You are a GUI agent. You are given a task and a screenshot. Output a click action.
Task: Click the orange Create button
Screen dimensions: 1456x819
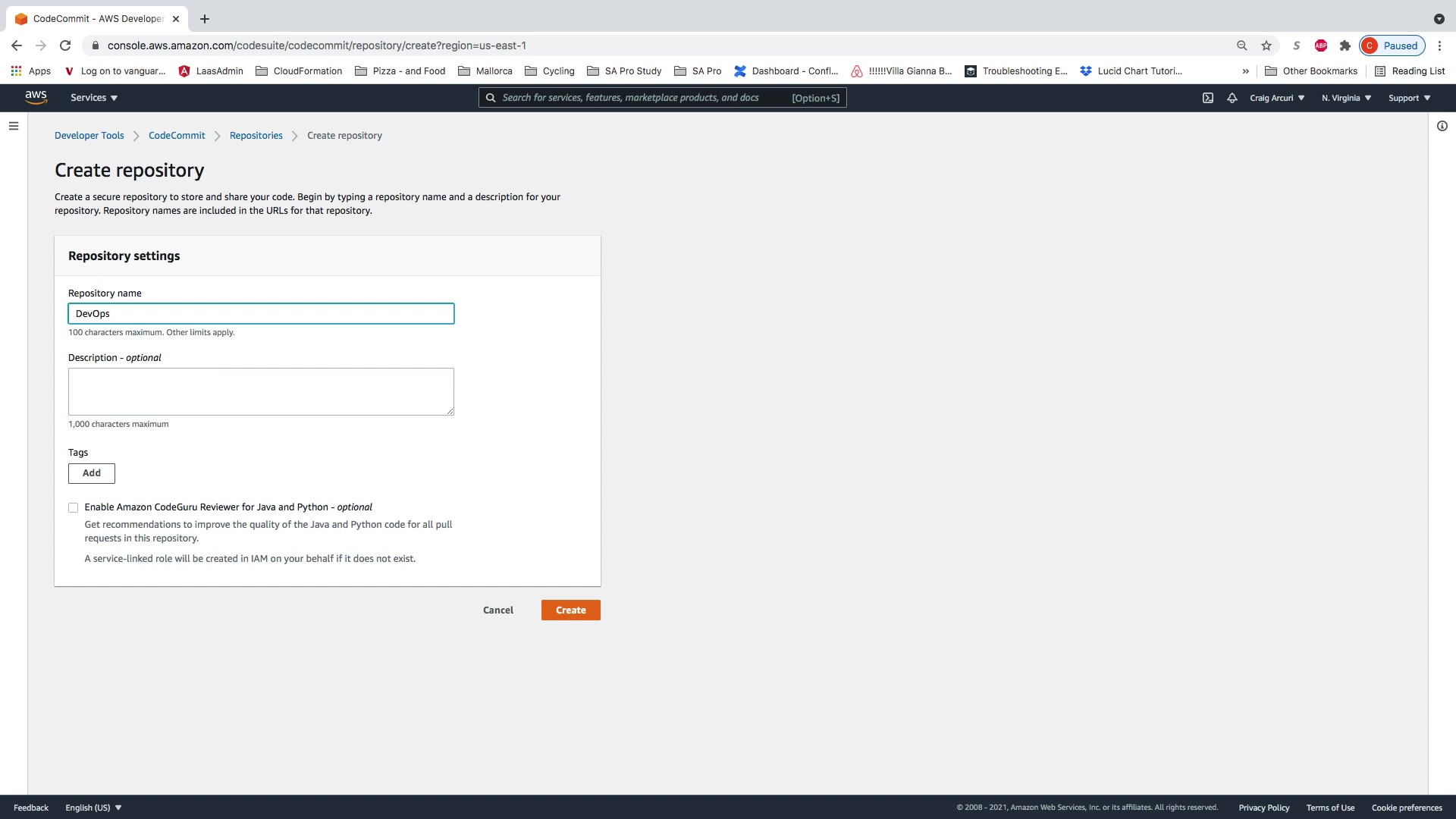[570, 610]
